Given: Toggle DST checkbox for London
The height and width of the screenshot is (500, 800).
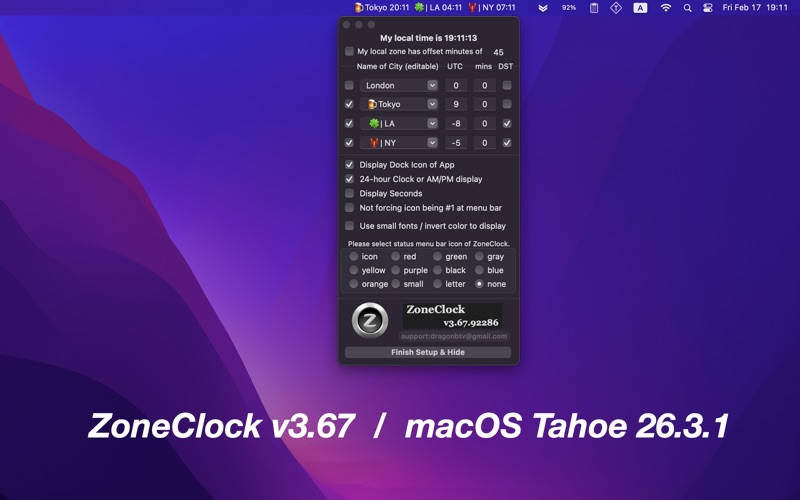Looking at the screenshot, I should tap(507, 85).
